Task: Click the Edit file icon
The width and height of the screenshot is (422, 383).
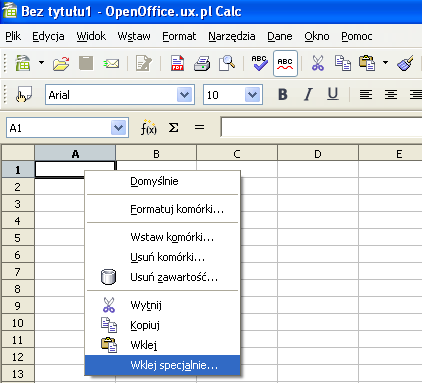Action: tap(144, 63)
